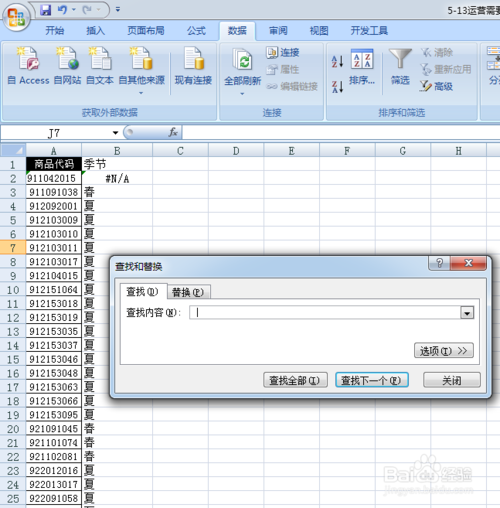Click the 编辑链接 edit links item
Screen dimensions: 500x508
point(292,86)
